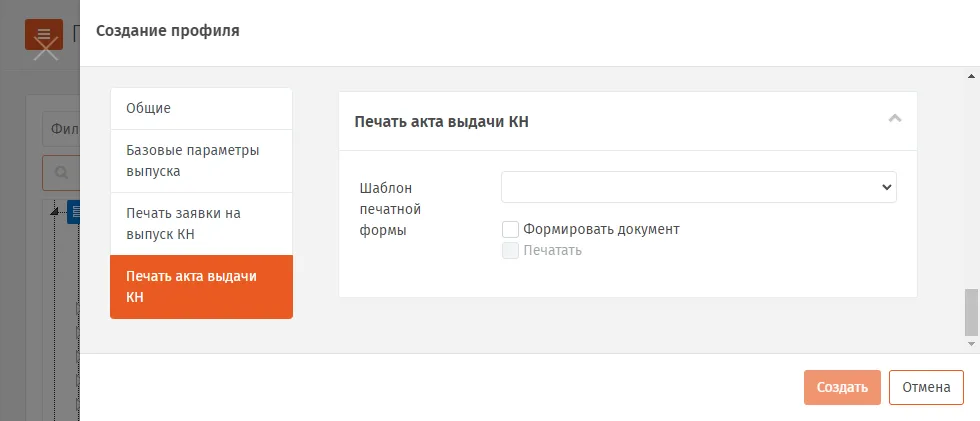This screenshot has height=421, width=980.
Task: Select the blue list icon in tree
Action: (74, 212)
